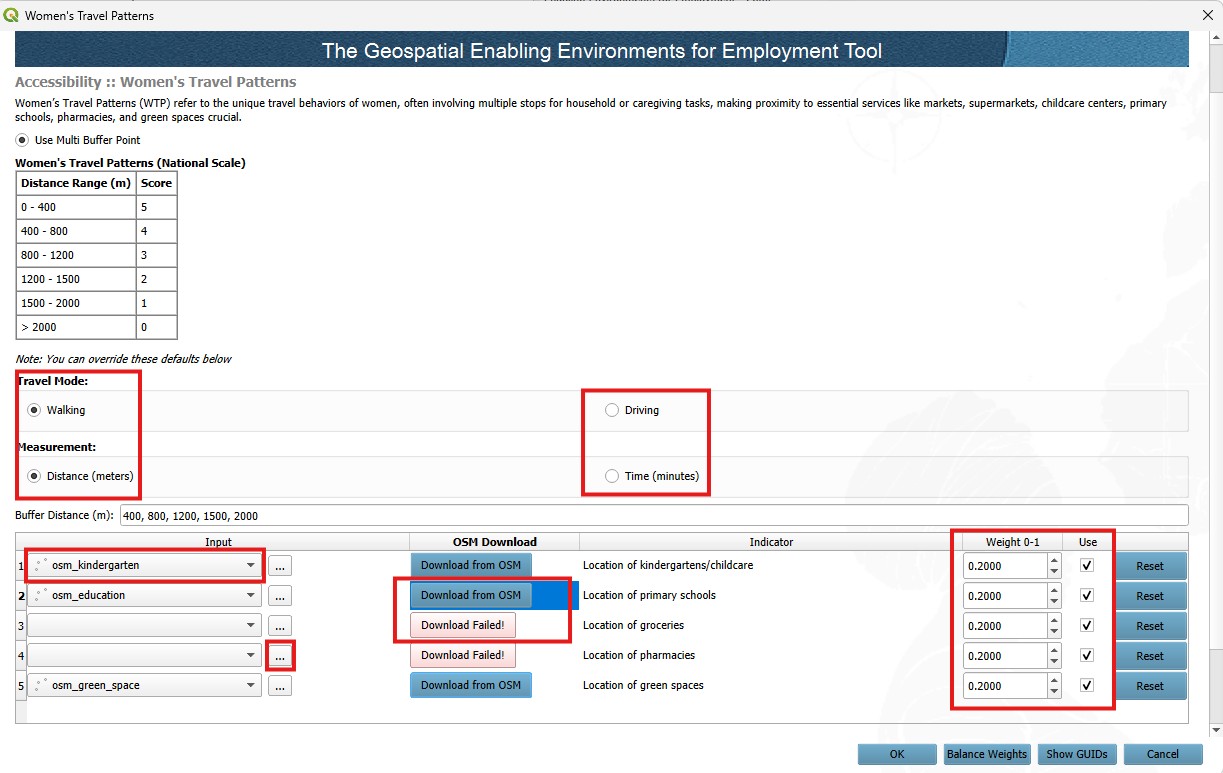The width and height of the screenshot is (1223, 773).
Task: Reset the kindergartens/childcare row
Action: [1150, 566]
